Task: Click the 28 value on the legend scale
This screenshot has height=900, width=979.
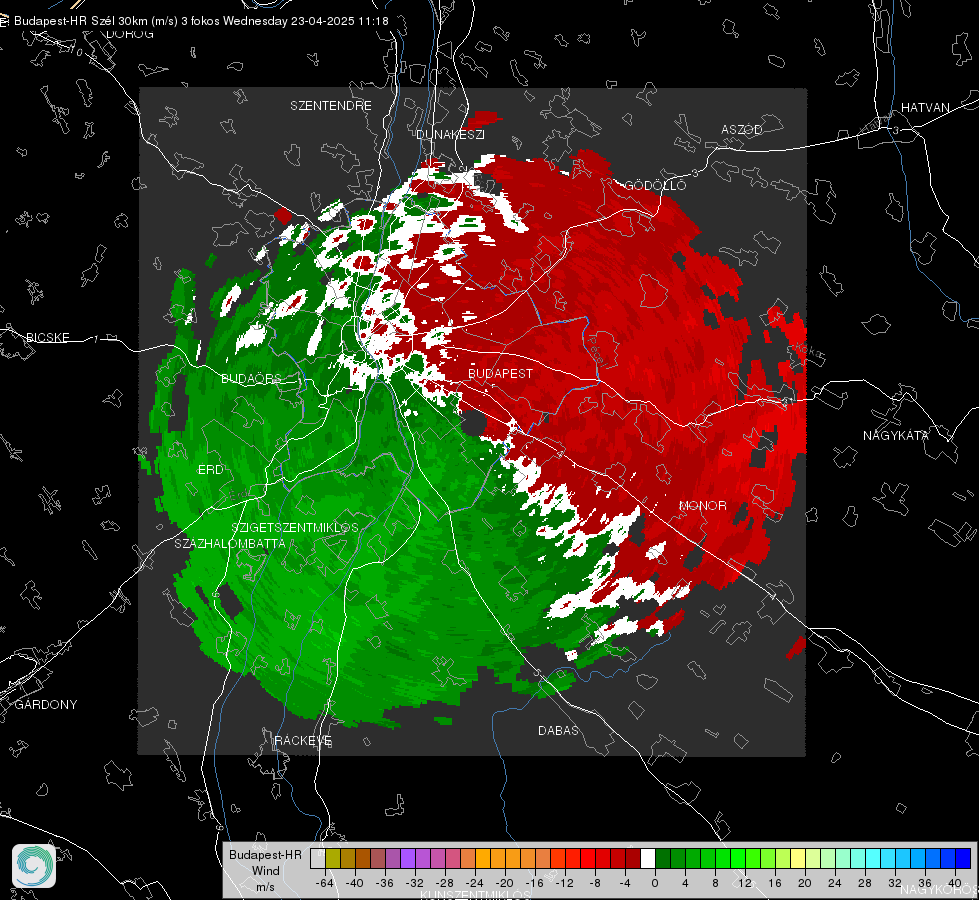Action: [865, 883]
